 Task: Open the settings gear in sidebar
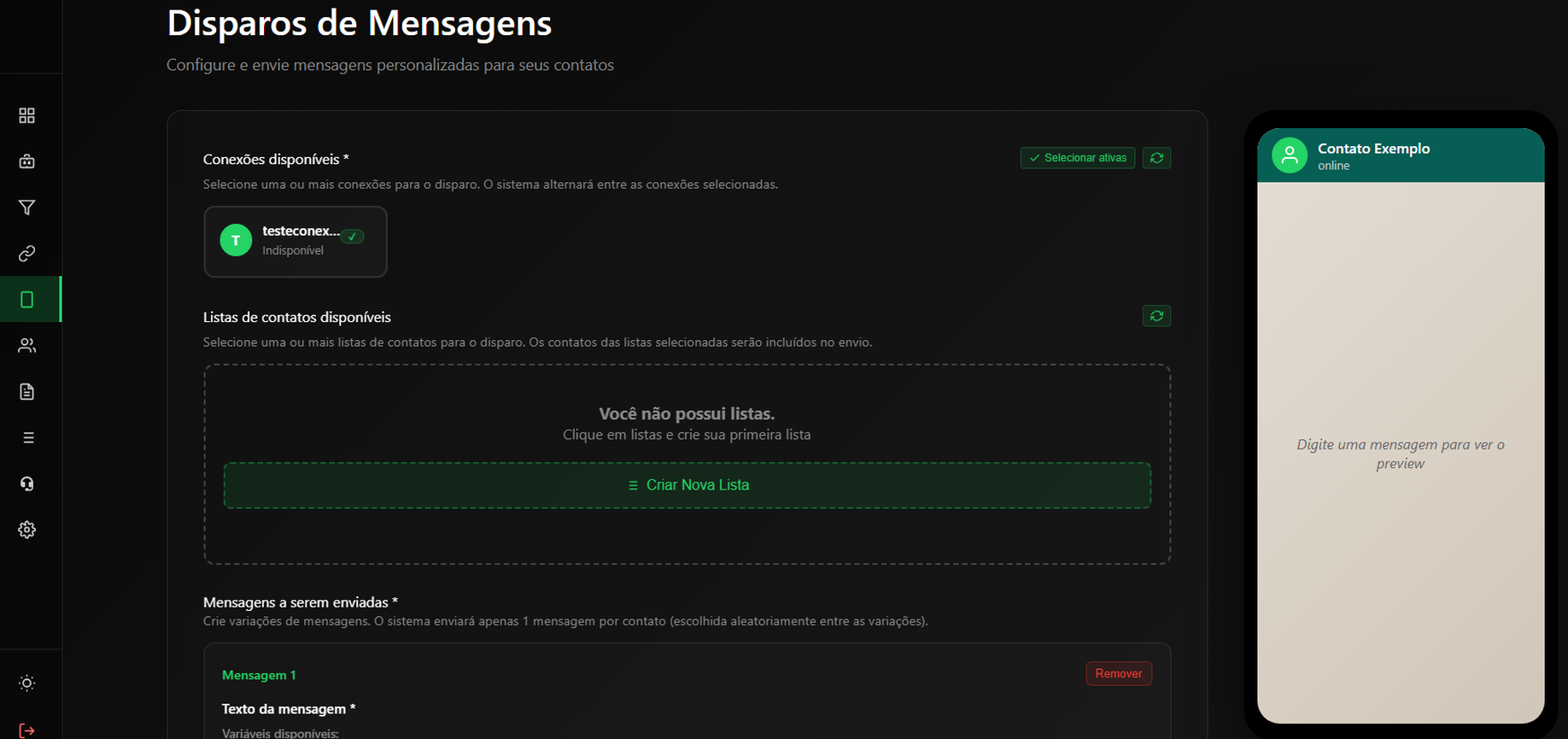[x=26, y=530]
